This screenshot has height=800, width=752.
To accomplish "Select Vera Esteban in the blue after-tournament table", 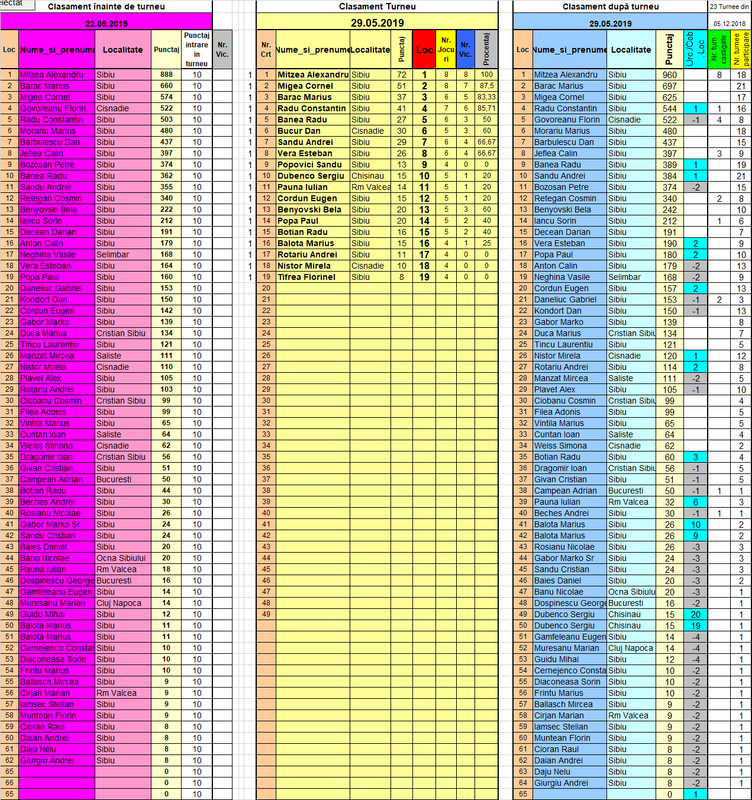I will pyautogui.click(x=569, y=243).
